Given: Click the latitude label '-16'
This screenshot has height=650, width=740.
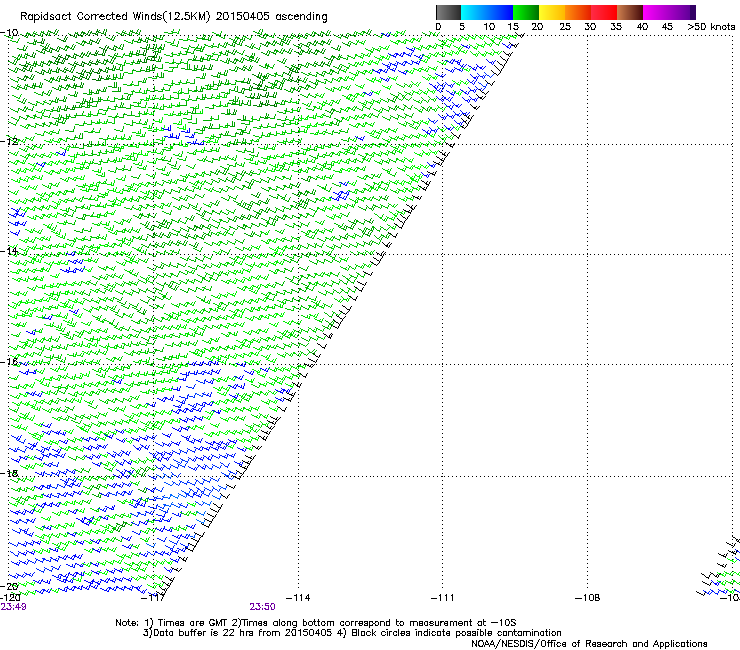Looking at the screenshot, I should [9, 362].
